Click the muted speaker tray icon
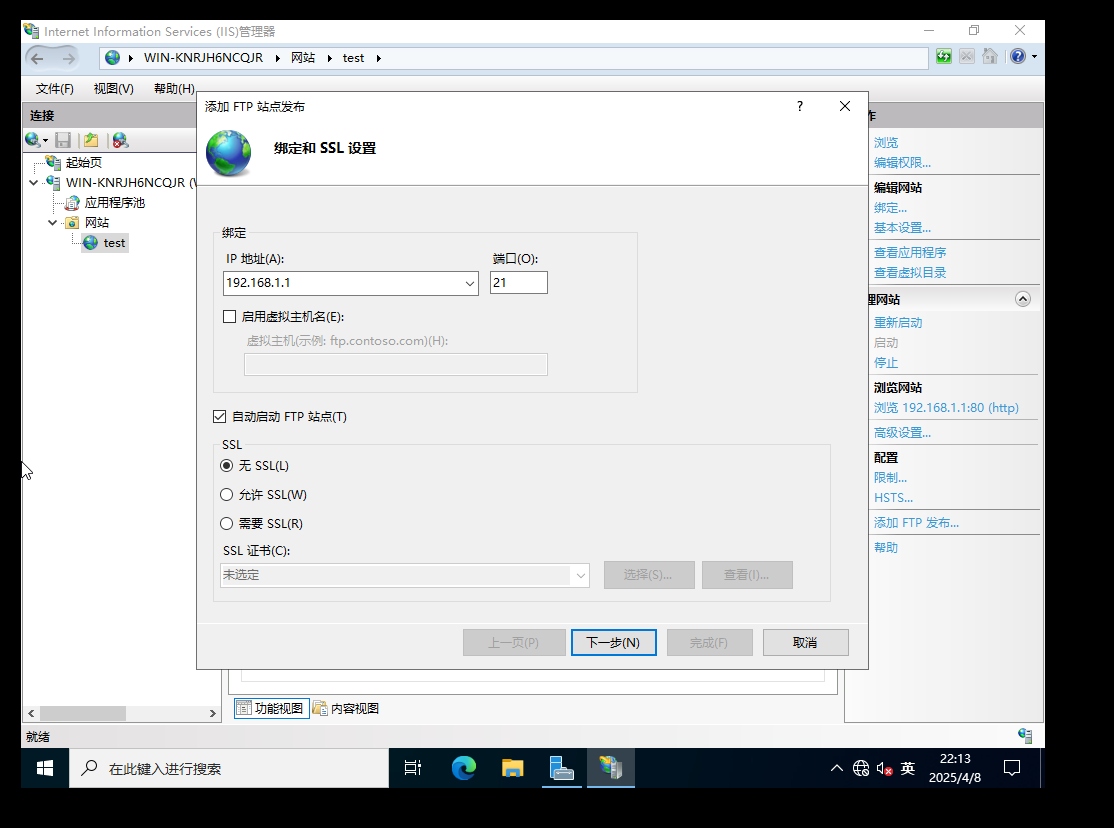The width and height of the screenshot is (1114, 828). [884, 768]
